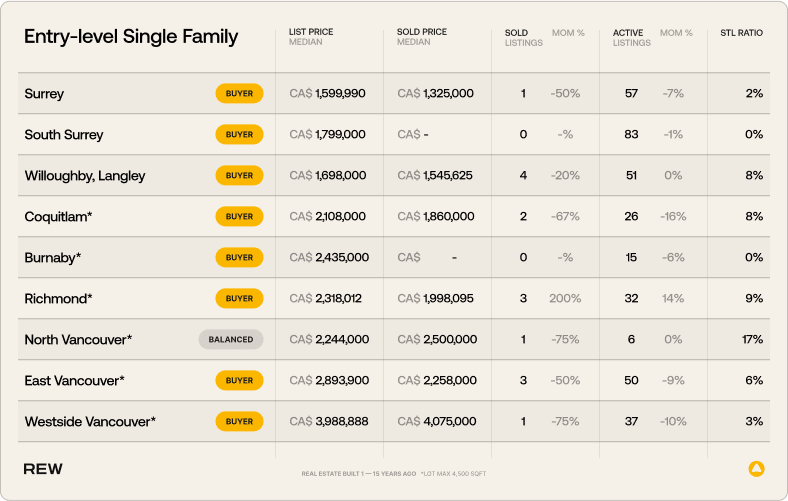Click the 83 active listings for South Surrey
788x501 pixels.
(x=631, y=135)
